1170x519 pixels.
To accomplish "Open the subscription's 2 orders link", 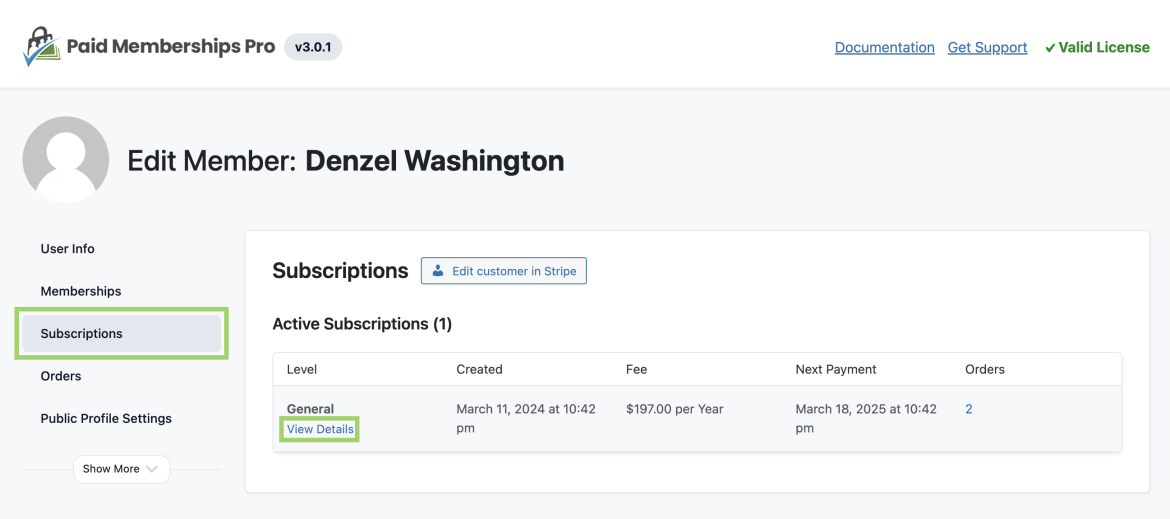I will 969,409.
